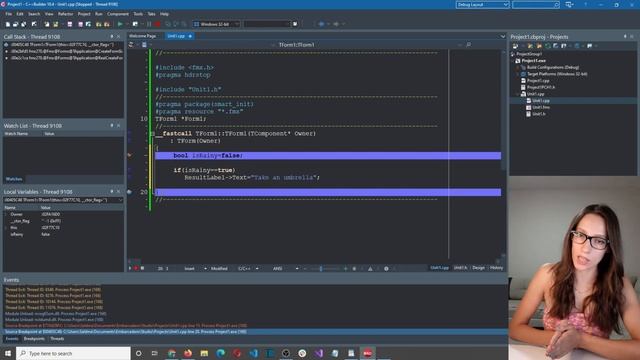640x360 pixels.
Task: Click the zoom in plus next to slider
Action: click(346, 269)
